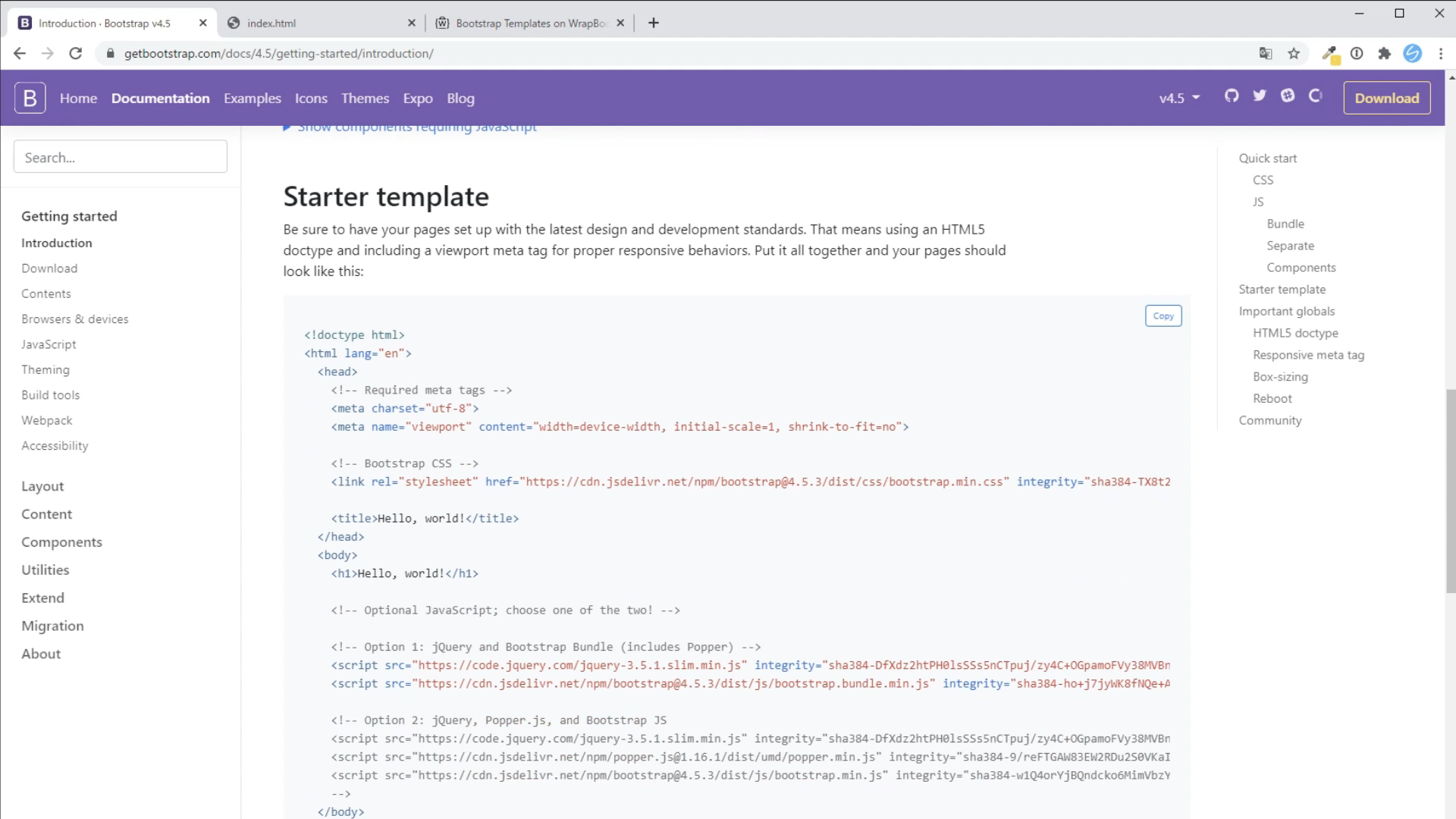
Task: Open Contents in the sidebar
Action: (46, 293)
